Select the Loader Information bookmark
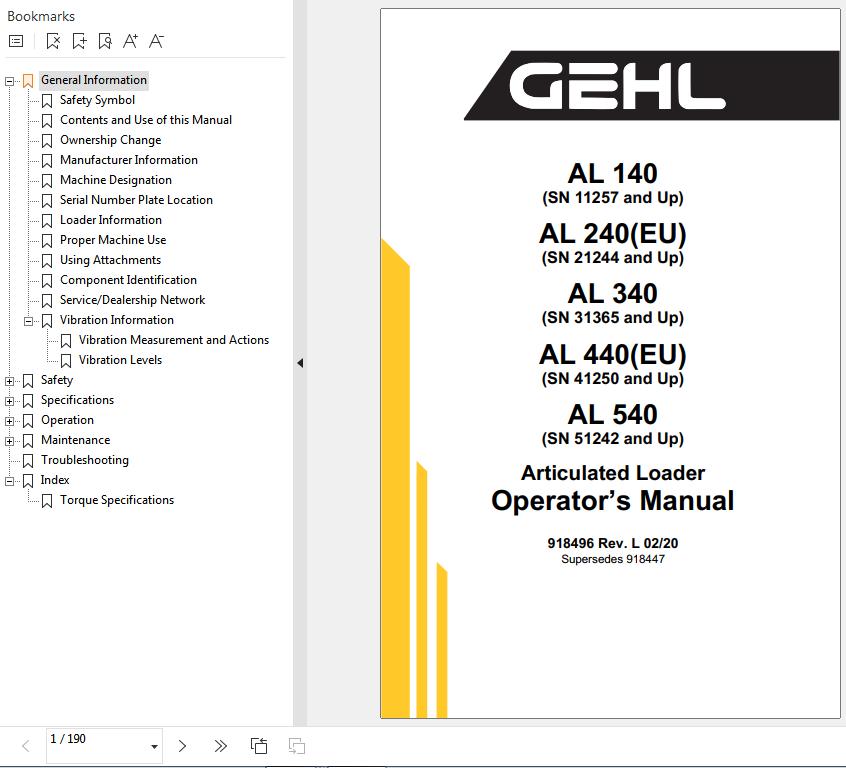 tap(111, 220)
